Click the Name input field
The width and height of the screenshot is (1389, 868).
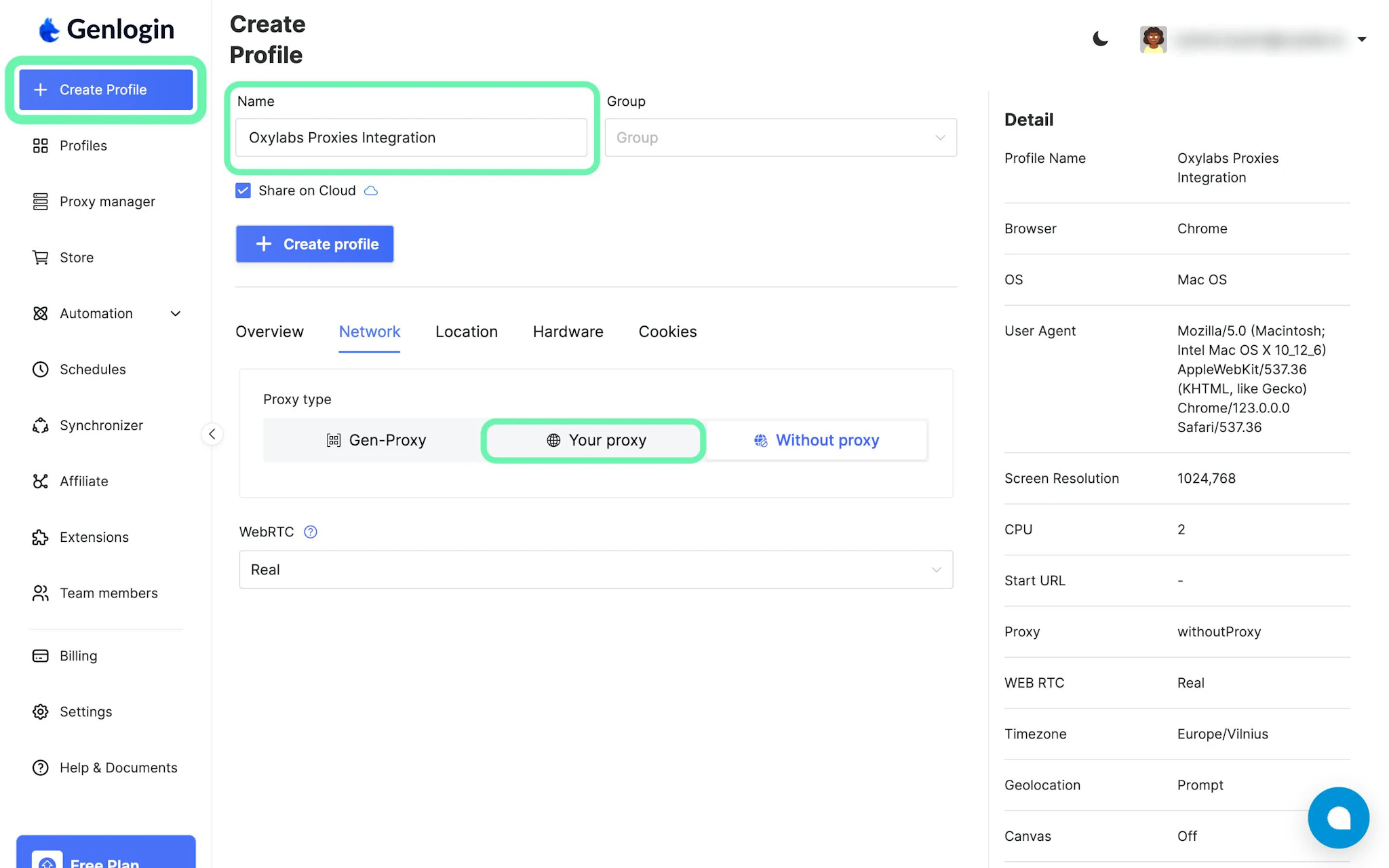[x=411, y=138]
